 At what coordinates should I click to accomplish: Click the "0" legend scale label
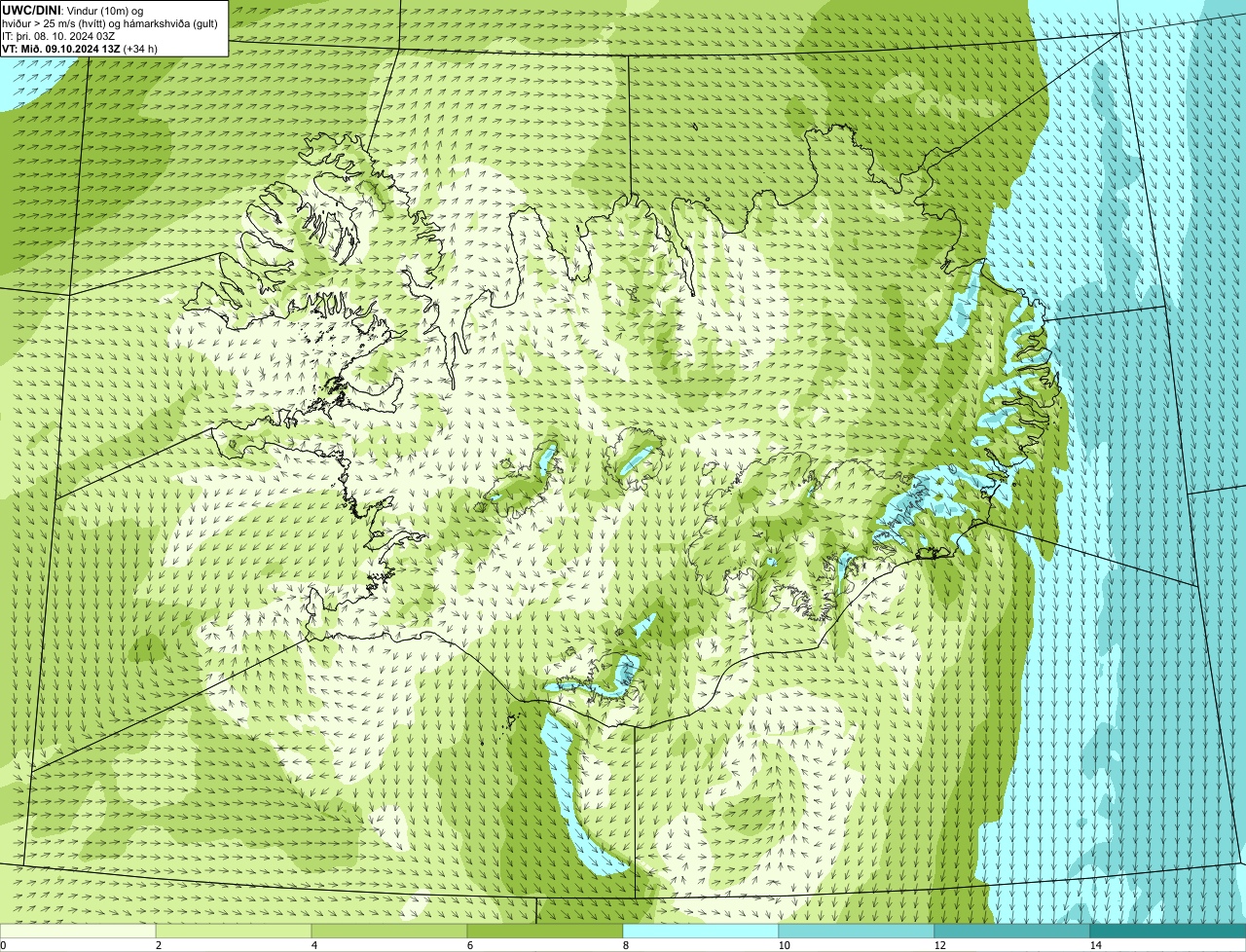click(x=3, y=945)
